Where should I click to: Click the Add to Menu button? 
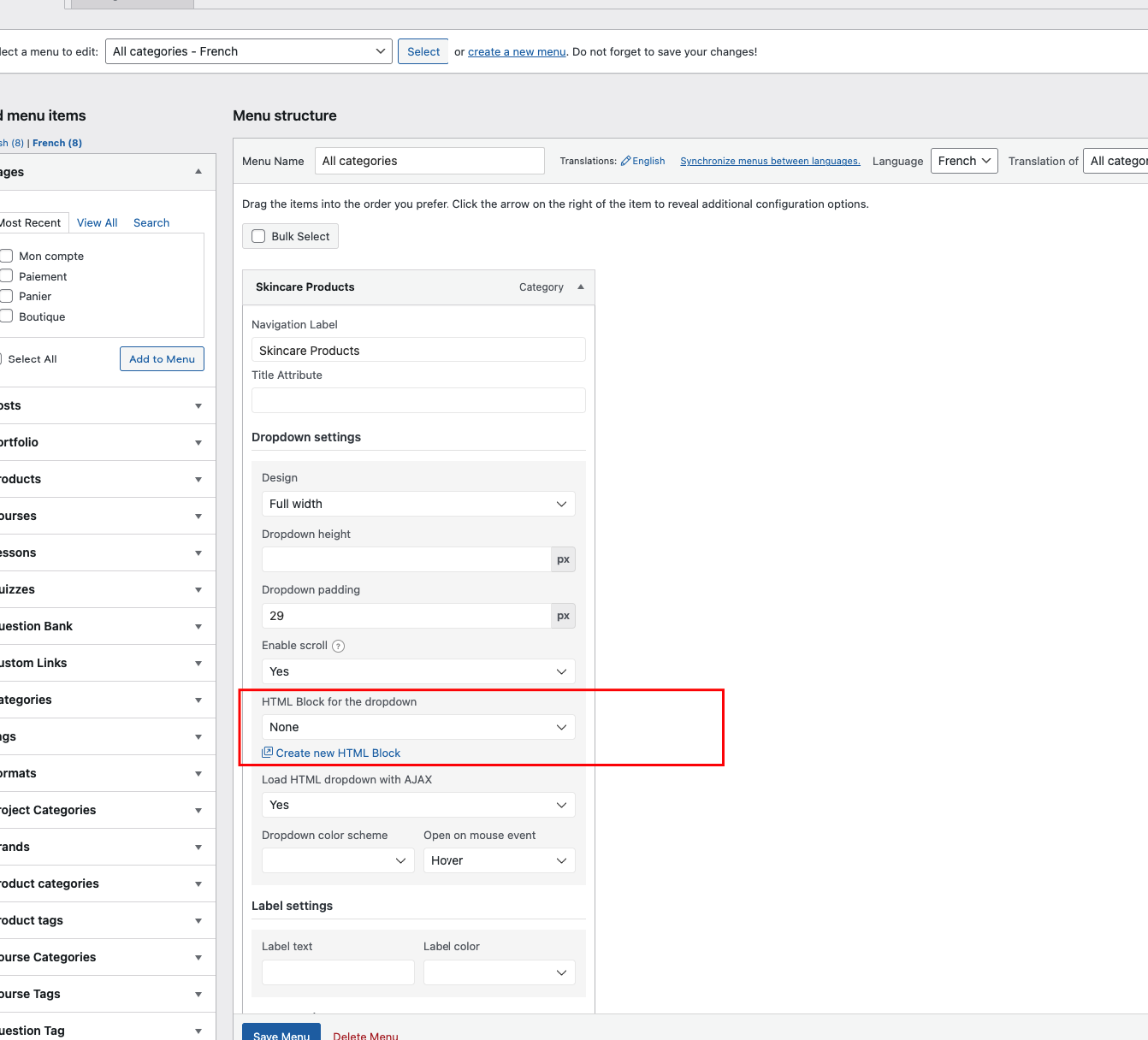(x=162, y=359)
